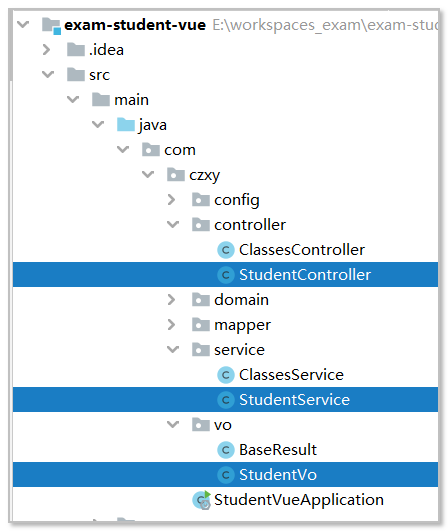Select the BaseResult file name
Screen dimensions: 448x531
pyautogui.click(x=278, y=450)
